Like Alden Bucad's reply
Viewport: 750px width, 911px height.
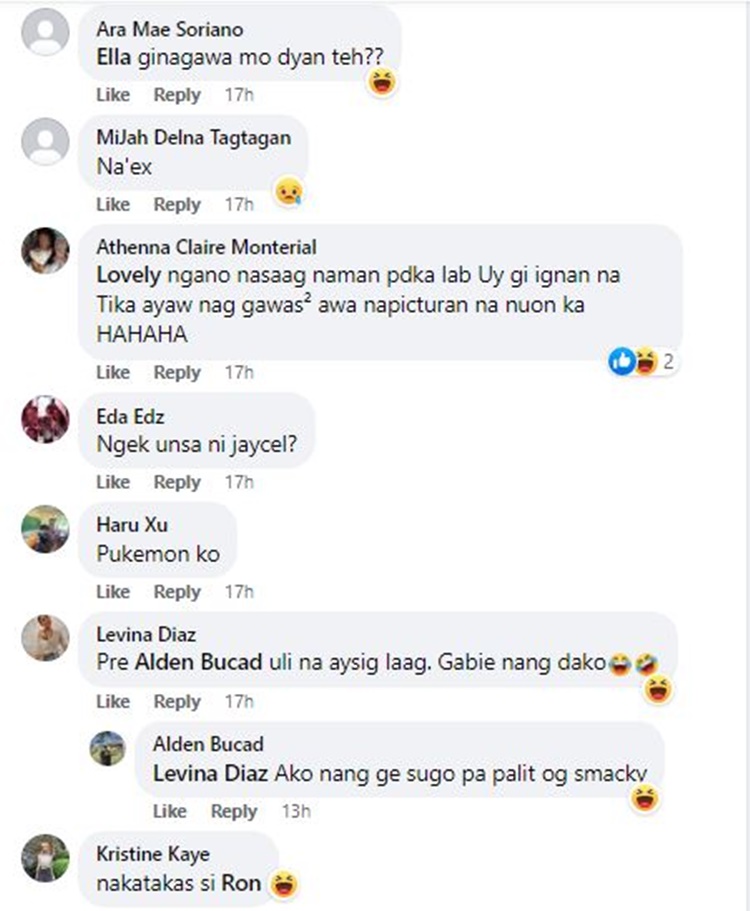(170, 811)
